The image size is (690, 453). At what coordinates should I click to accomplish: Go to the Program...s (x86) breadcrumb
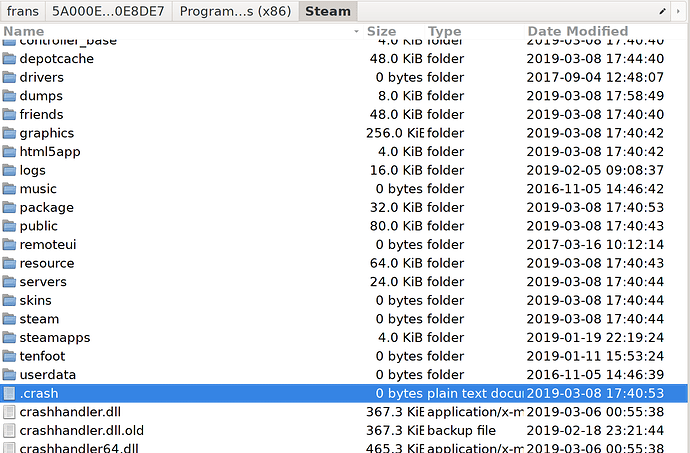pyautogui.click(x=235, y=11)
